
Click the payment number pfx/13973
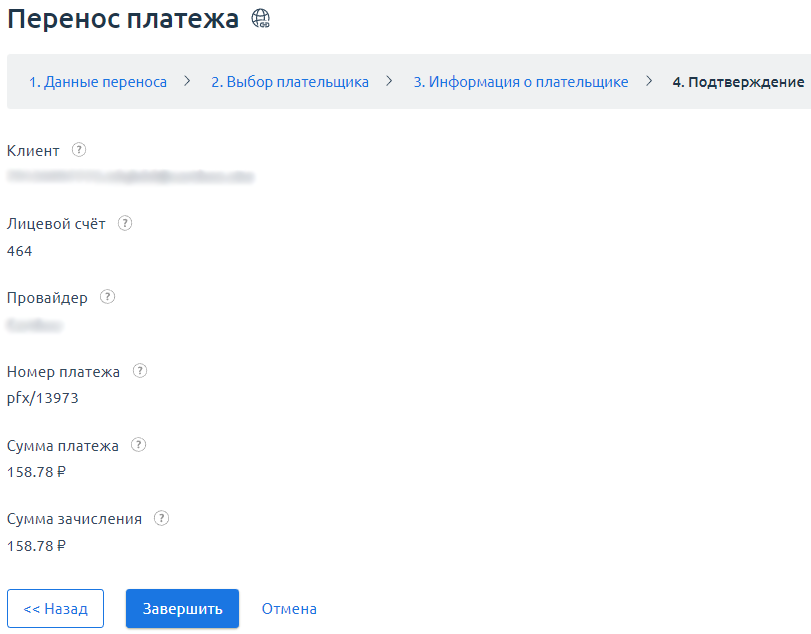tap(42, 398)
